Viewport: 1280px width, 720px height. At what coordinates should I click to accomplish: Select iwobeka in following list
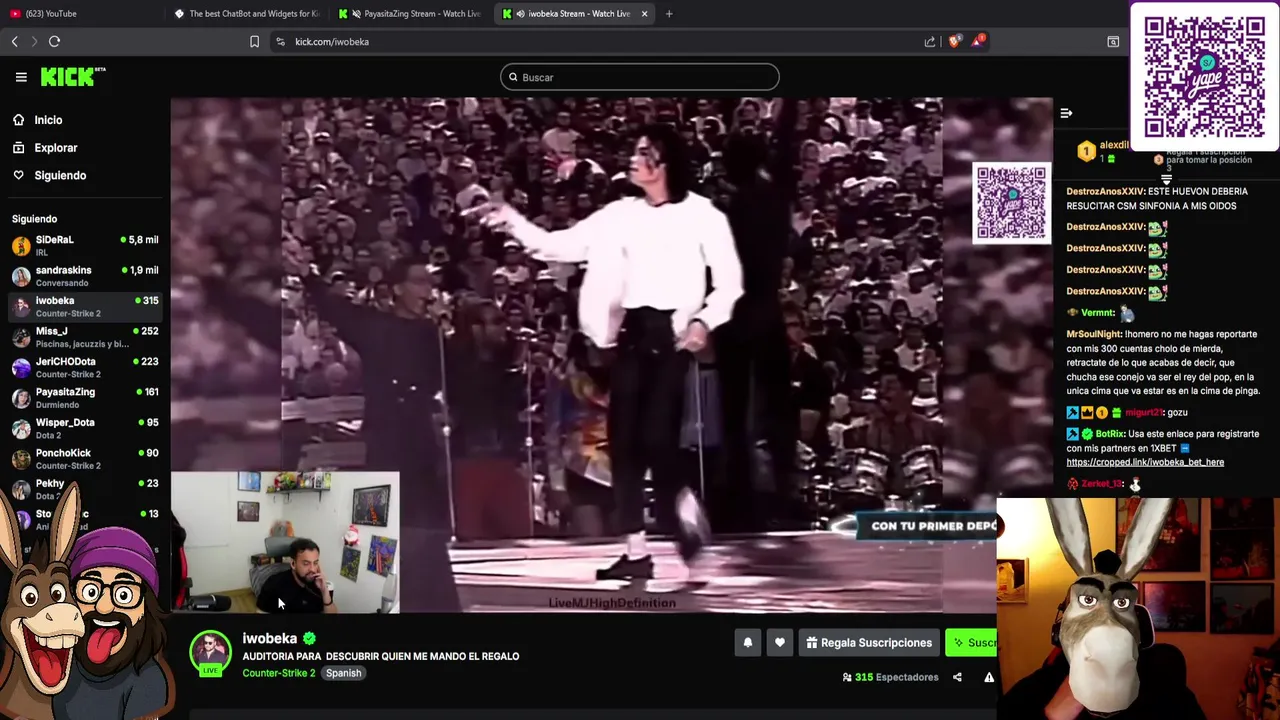[84, 306]
